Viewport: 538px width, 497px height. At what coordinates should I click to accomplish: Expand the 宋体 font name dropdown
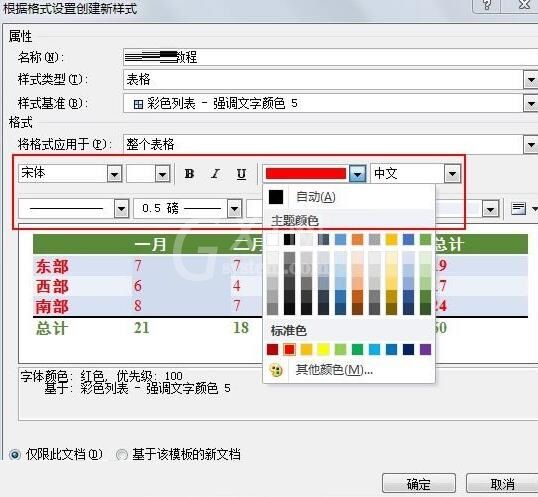click(x=114, y=174)
